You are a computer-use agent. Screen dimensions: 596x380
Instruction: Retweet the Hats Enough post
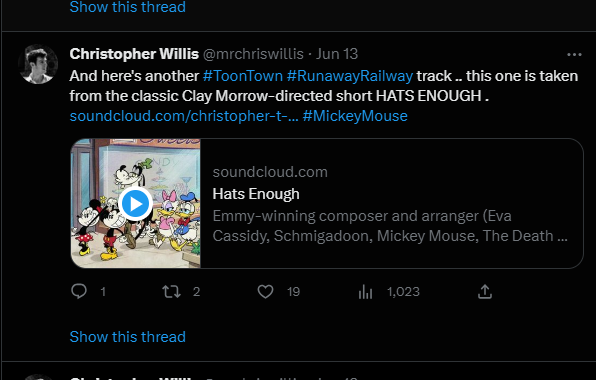coord(171,292)
